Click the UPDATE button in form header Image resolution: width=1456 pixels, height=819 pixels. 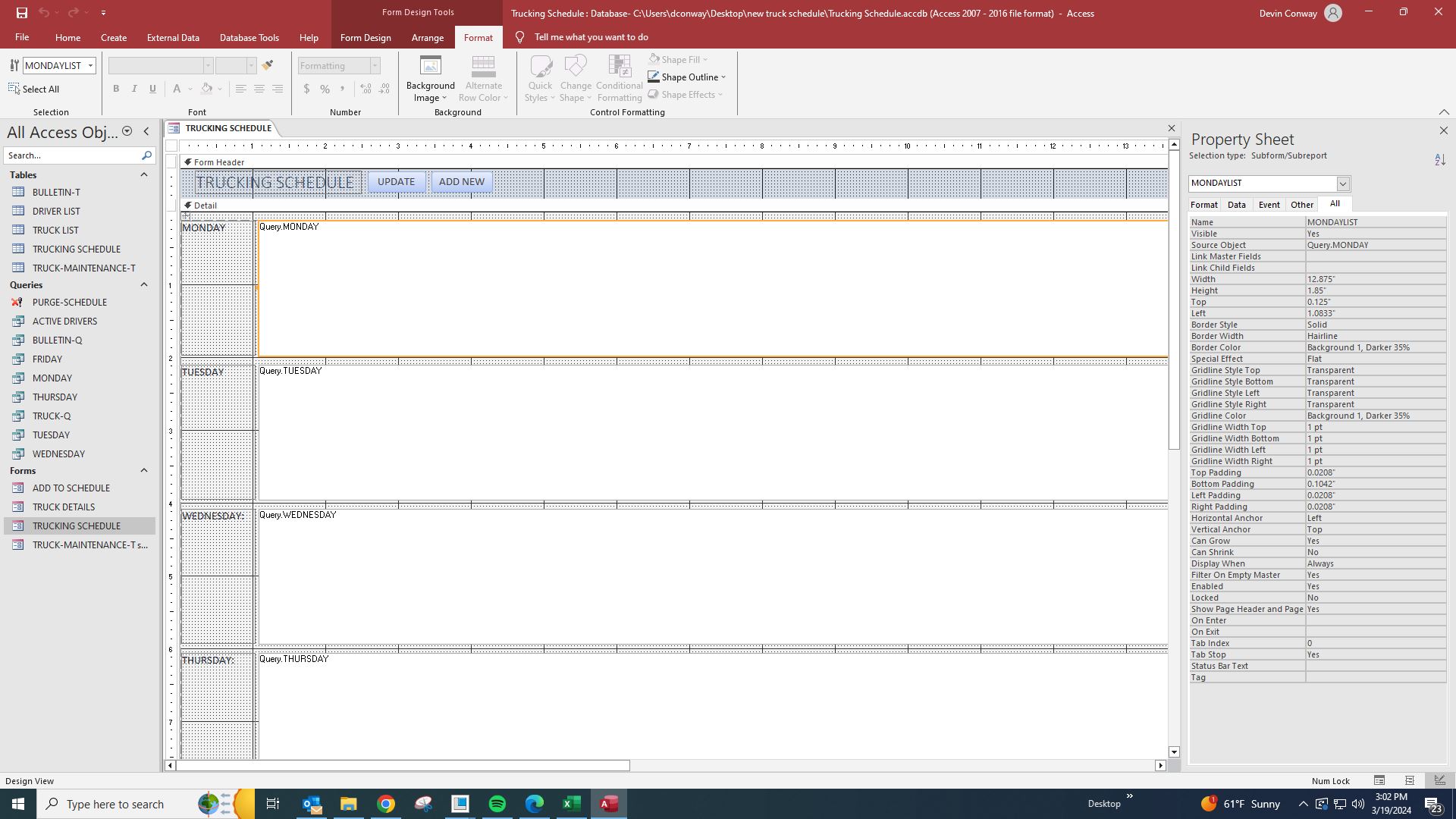[x=396, y=182]
